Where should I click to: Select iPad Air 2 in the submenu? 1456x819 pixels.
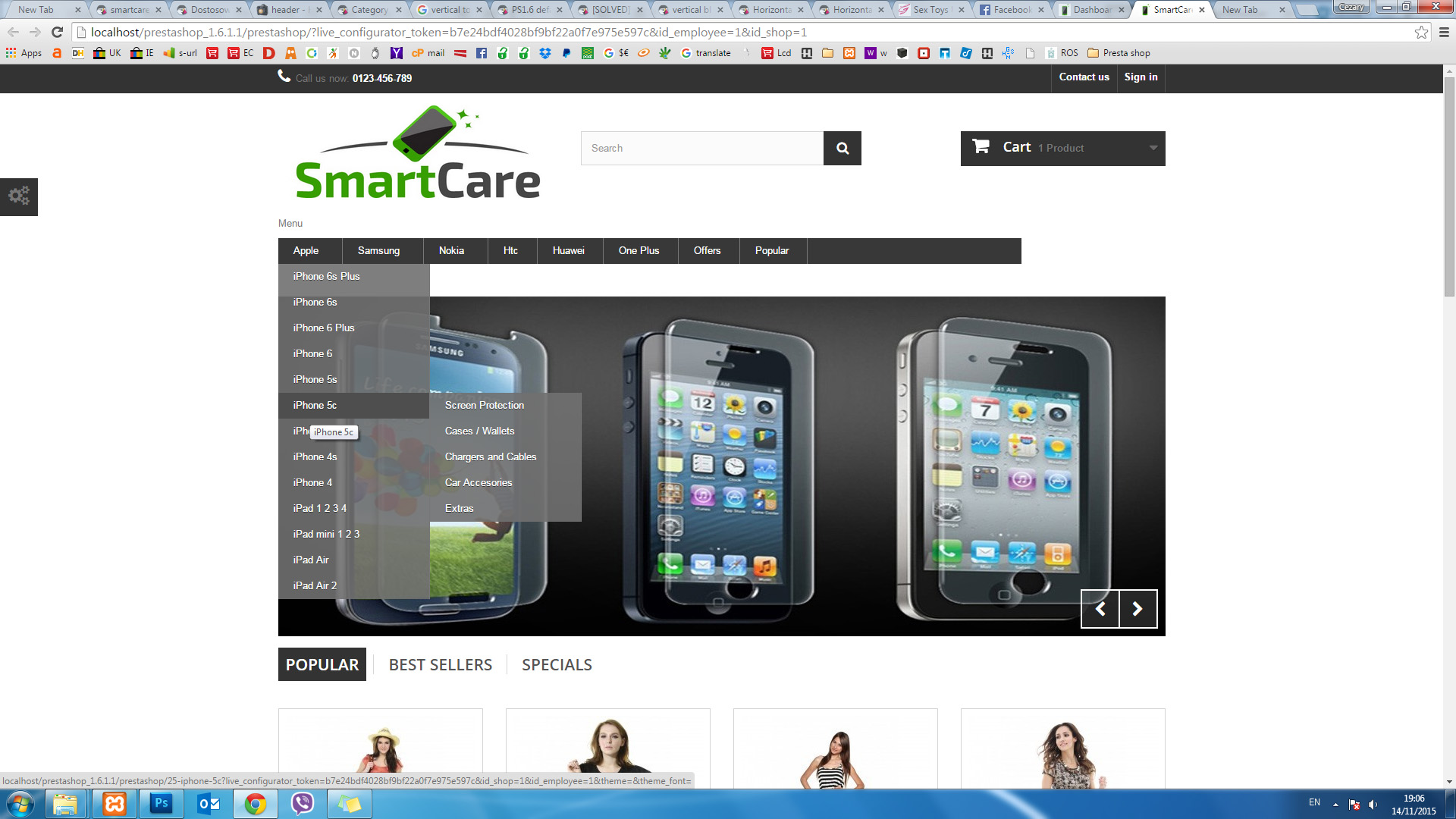click(x=354, y=585)
